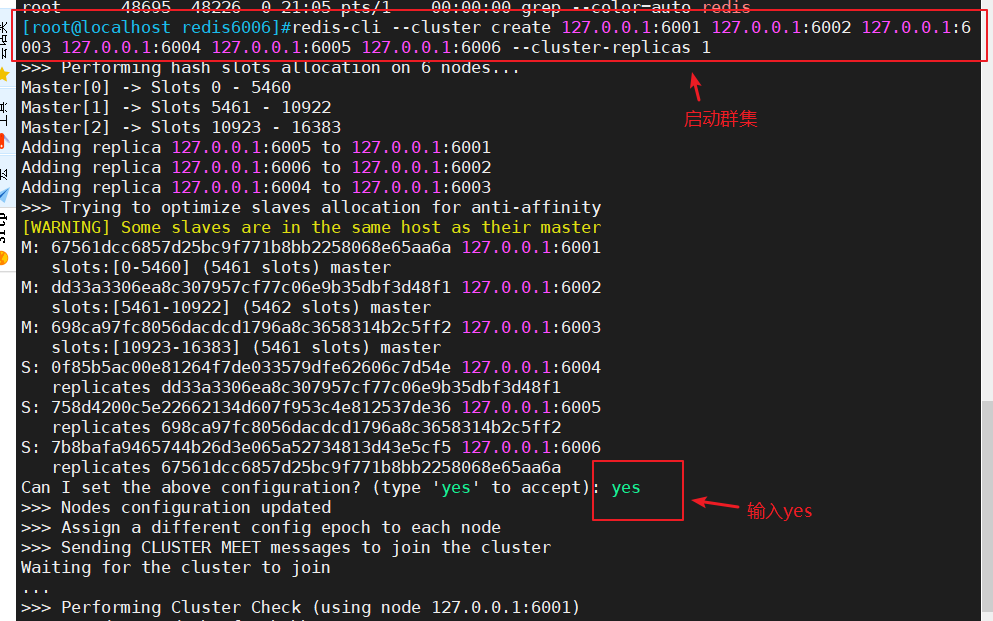Image resolution: width=993 pixels, height=621 pixels.
Task: Click the typed green 'yes' answer after colon
Action: coord(626,487)
